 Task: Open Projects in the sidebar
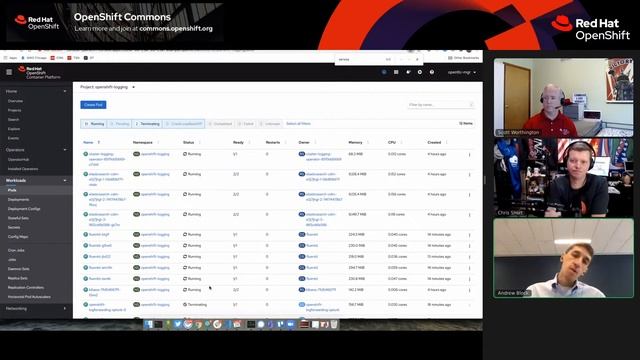tap(14, 110)
